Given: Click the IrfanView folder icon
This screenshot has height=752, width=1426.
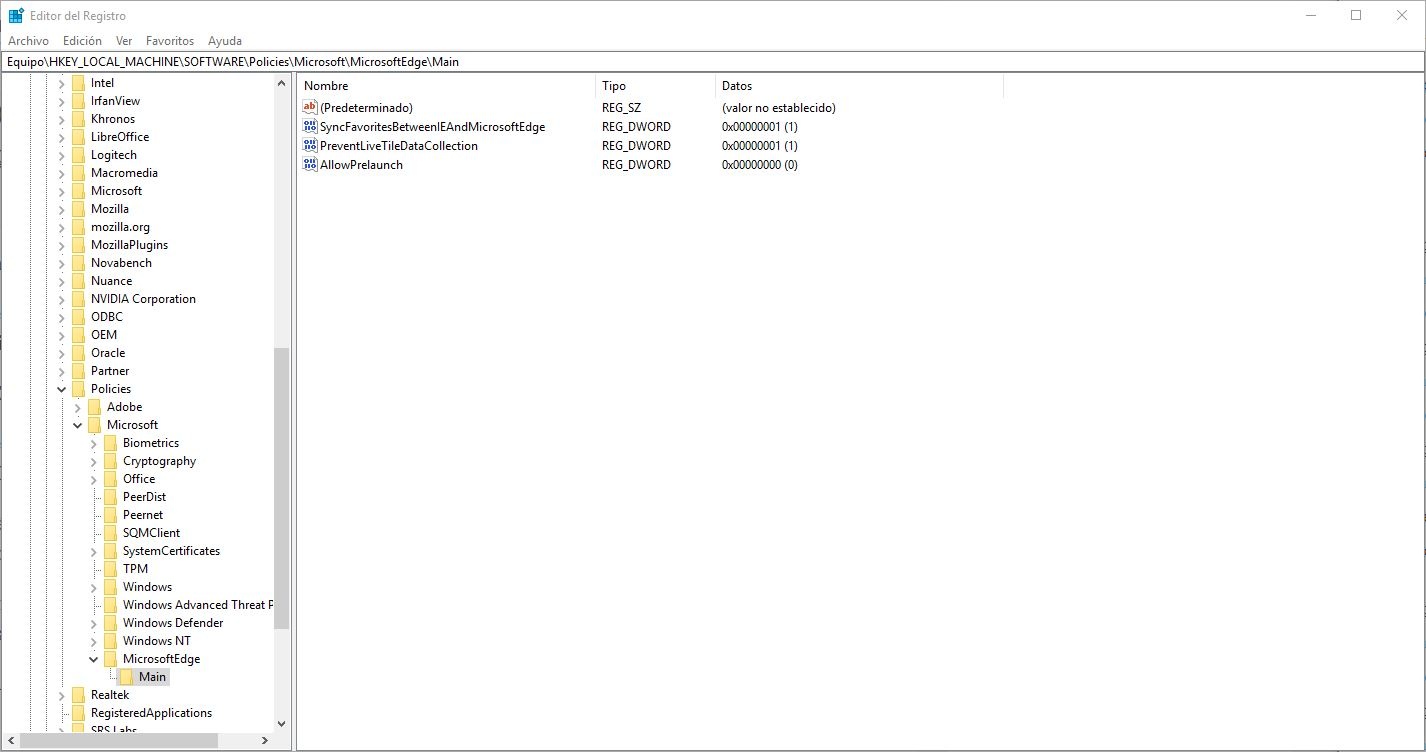Looking at the screenshot, I should coord(78,101).
